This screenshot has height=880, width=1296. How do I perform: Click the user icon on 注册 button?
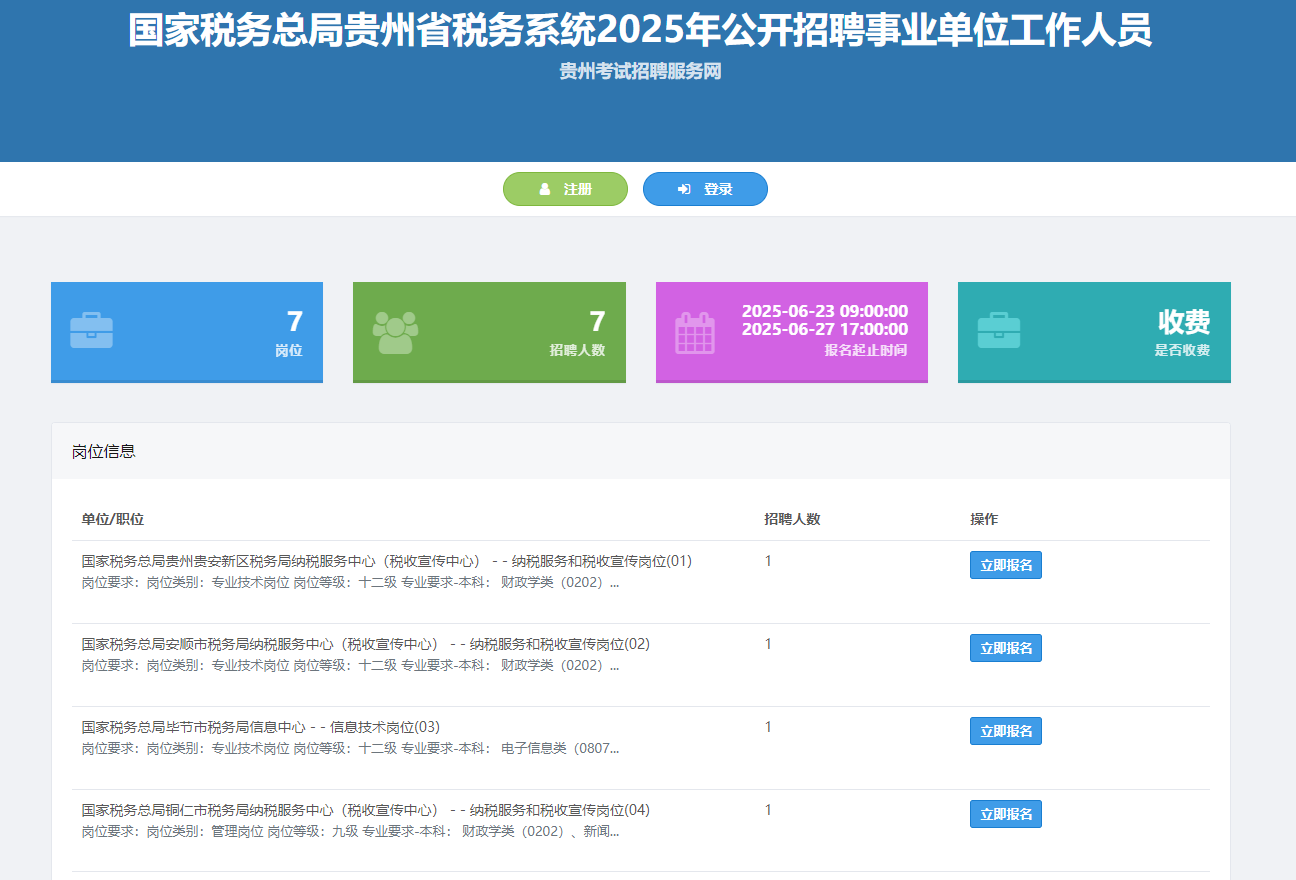[x=545, y=189]
